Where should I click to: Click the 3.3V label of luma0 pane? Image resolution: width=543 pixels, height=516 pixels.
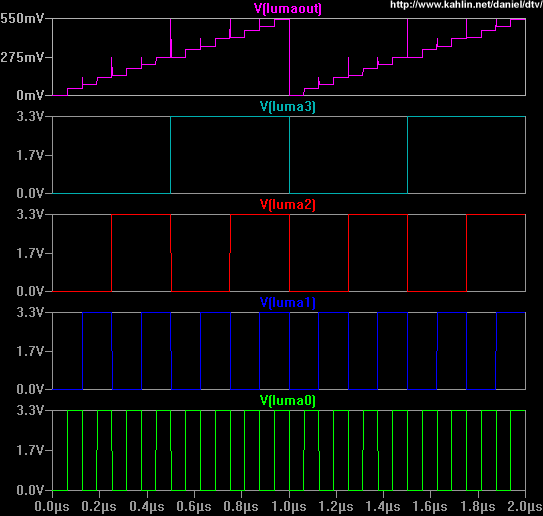point(30,411)
